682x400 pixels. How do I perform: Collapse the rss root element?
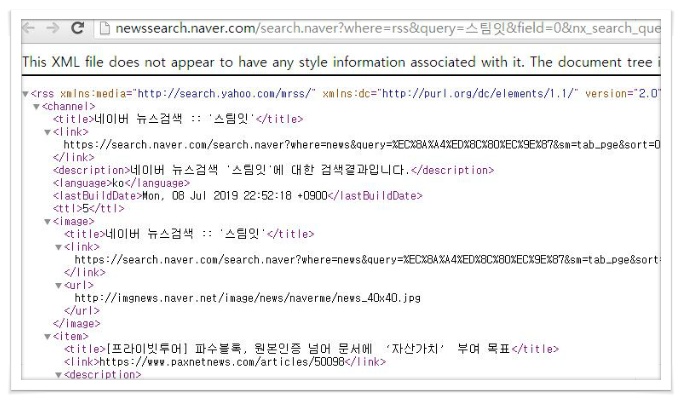25,94
